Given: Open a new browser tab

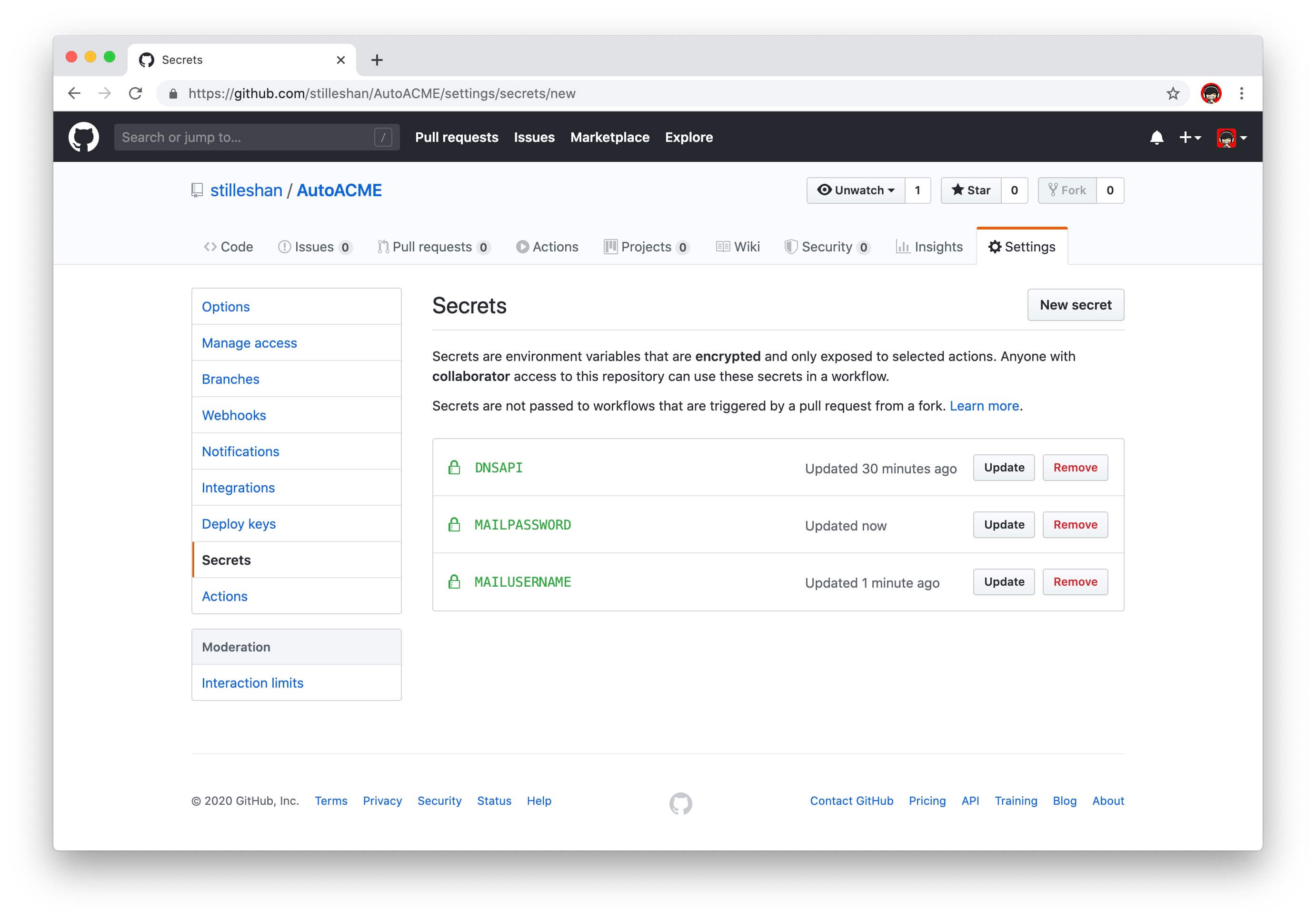Looking at the screenshot, I should point(377,60).
